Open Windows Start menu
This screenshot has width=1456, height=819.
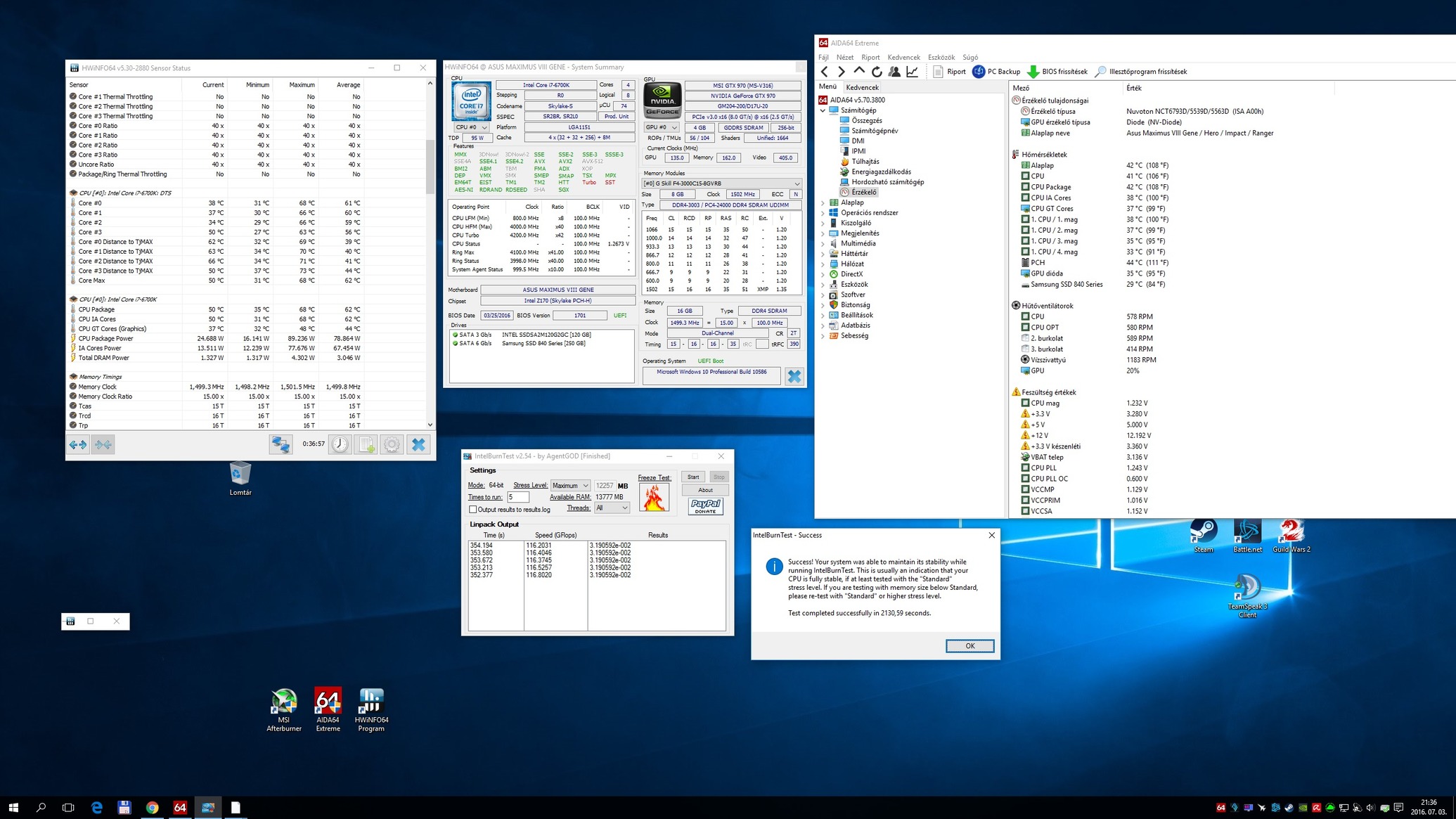pyautogui.click(x=13, y=808)
